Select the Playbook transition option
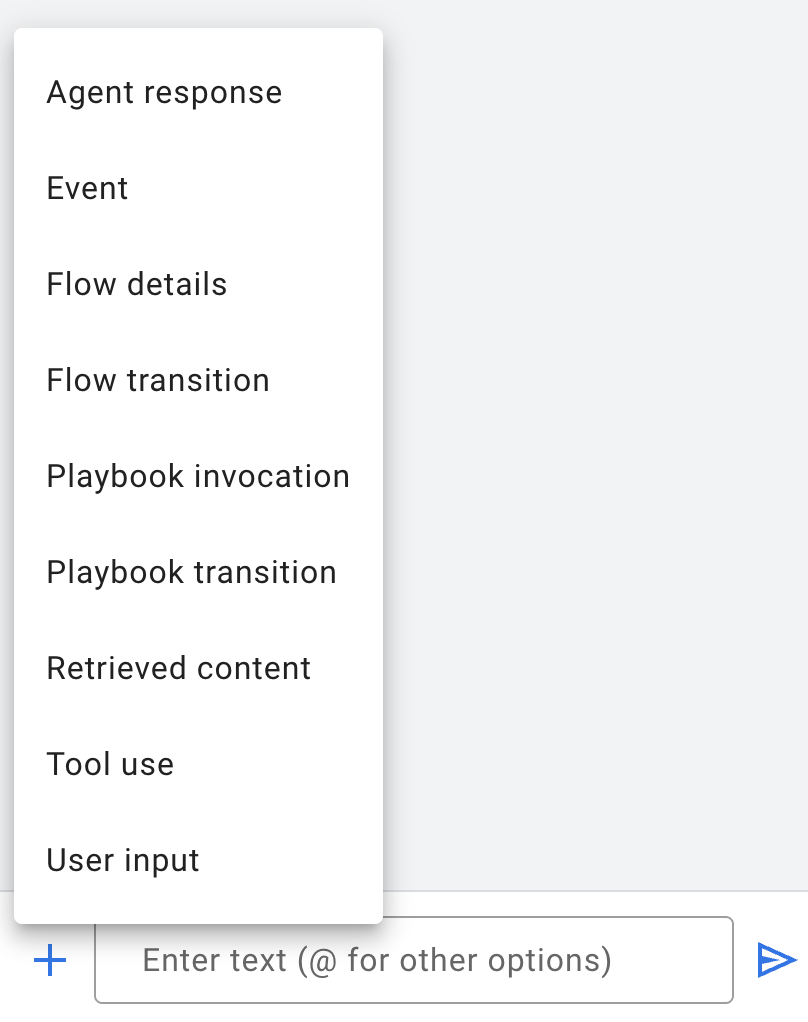 pyautogui.click(x=191, y=573)
